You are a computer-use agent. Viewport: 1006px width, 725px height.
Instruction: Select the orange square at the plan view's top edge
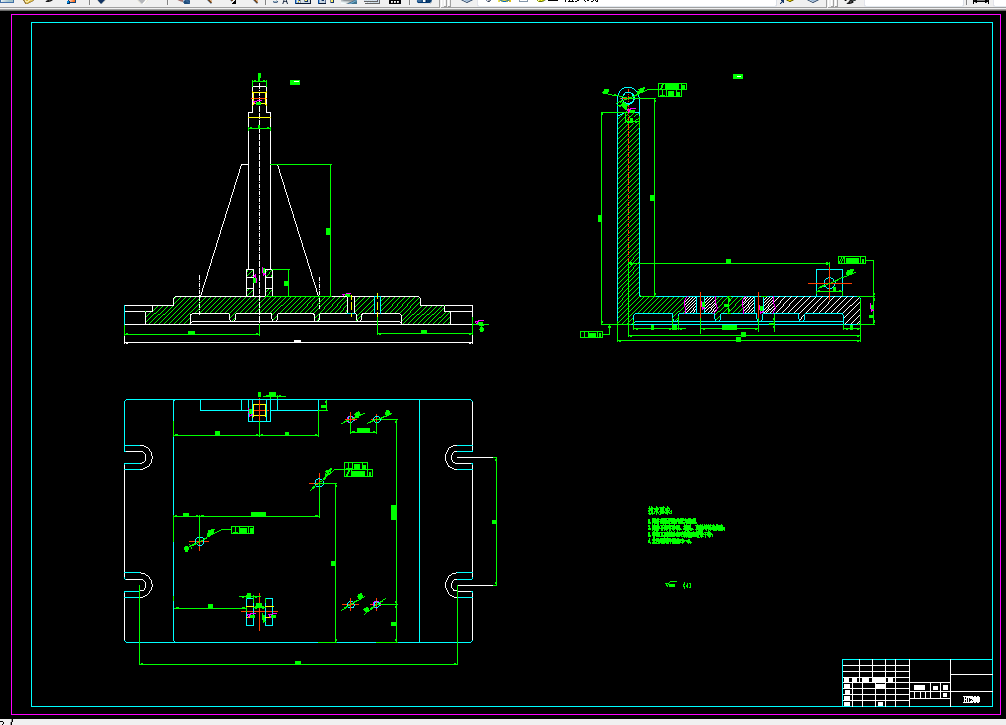tap(259, 411)
